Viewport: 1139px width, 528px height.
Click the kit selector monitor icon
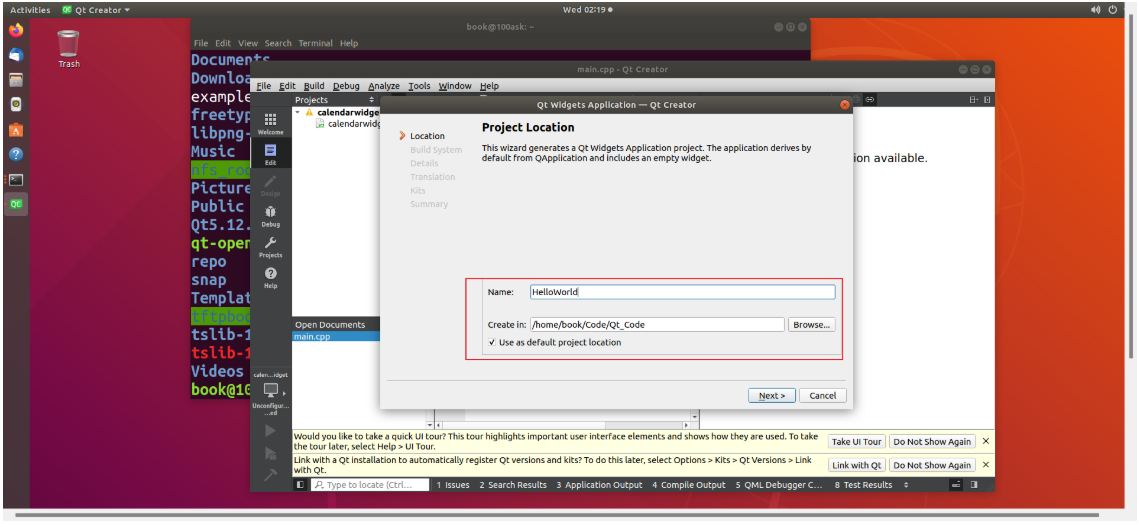(x=270, y=390)
